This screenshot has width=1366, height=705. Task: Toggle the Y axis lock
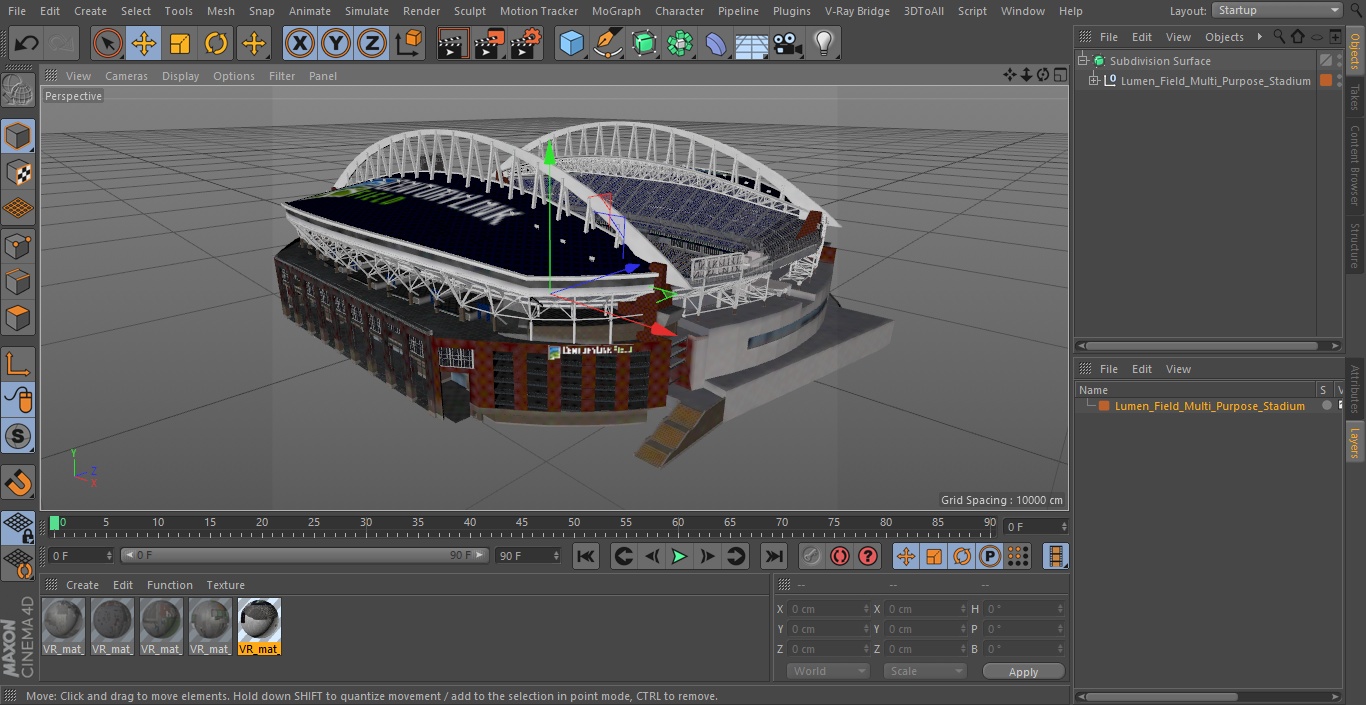pos(336,43)
